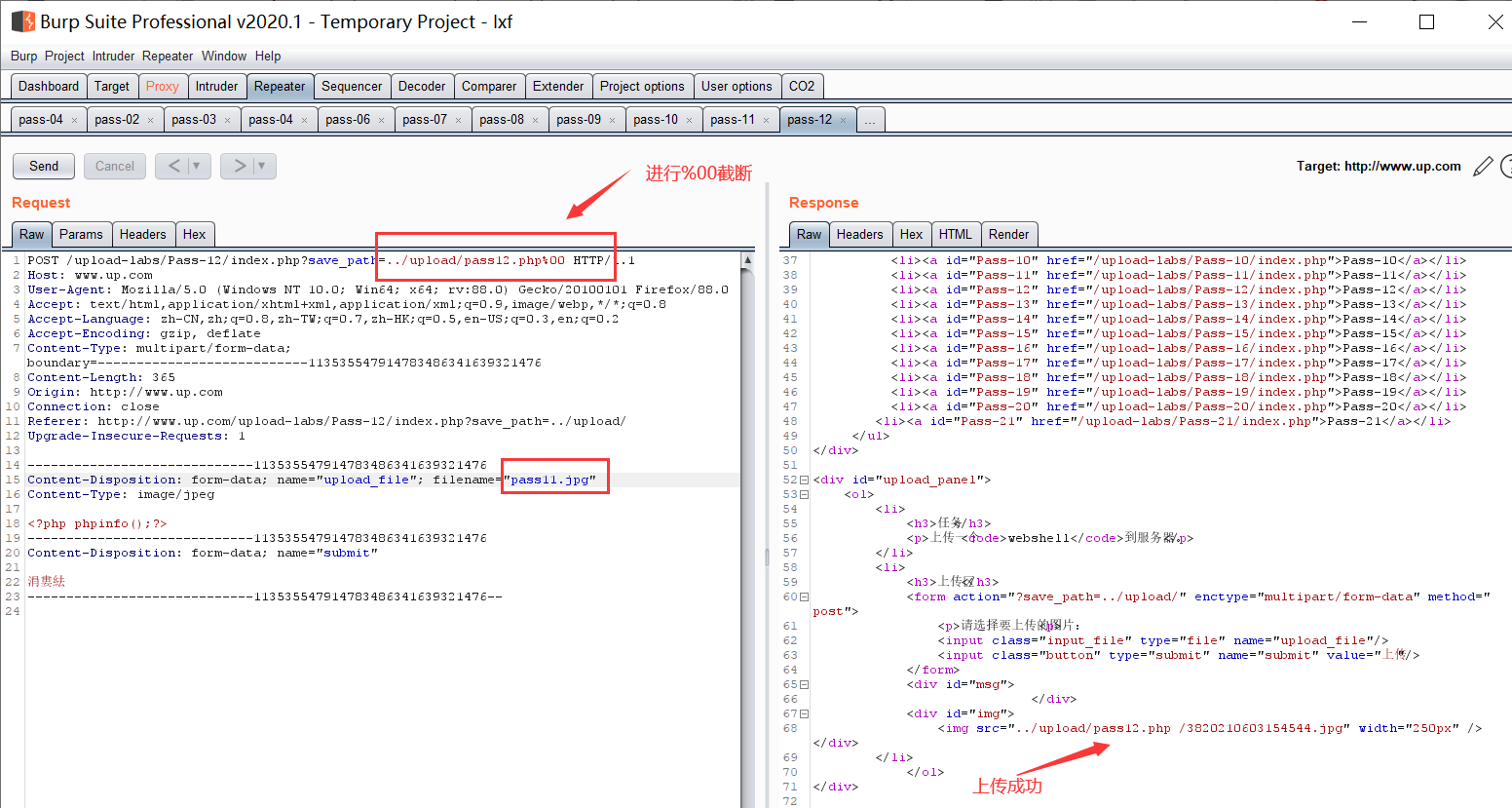Open the User options tab
Viewport: 1512px width, 808px height.
pos(737,86)
